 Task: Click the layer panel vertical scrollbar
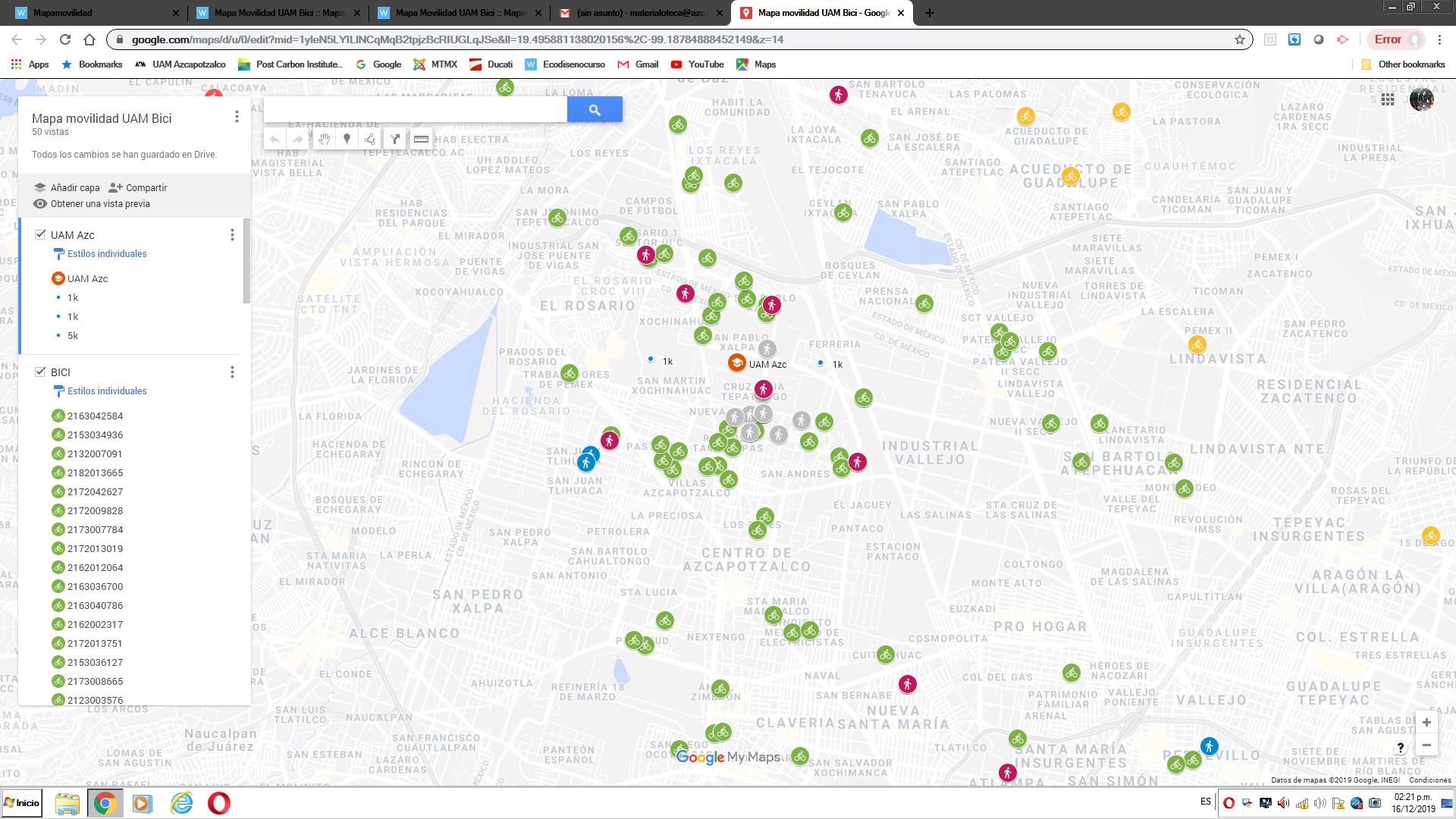point(246,262)
